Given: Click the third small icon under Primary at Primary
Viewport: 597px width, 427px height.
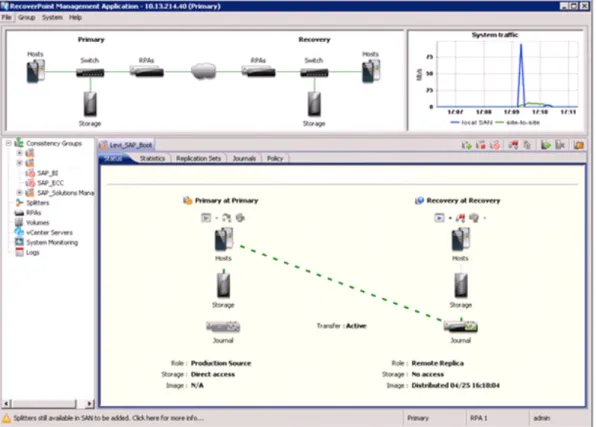Looking at the screenshot, I should pos(240,218).
